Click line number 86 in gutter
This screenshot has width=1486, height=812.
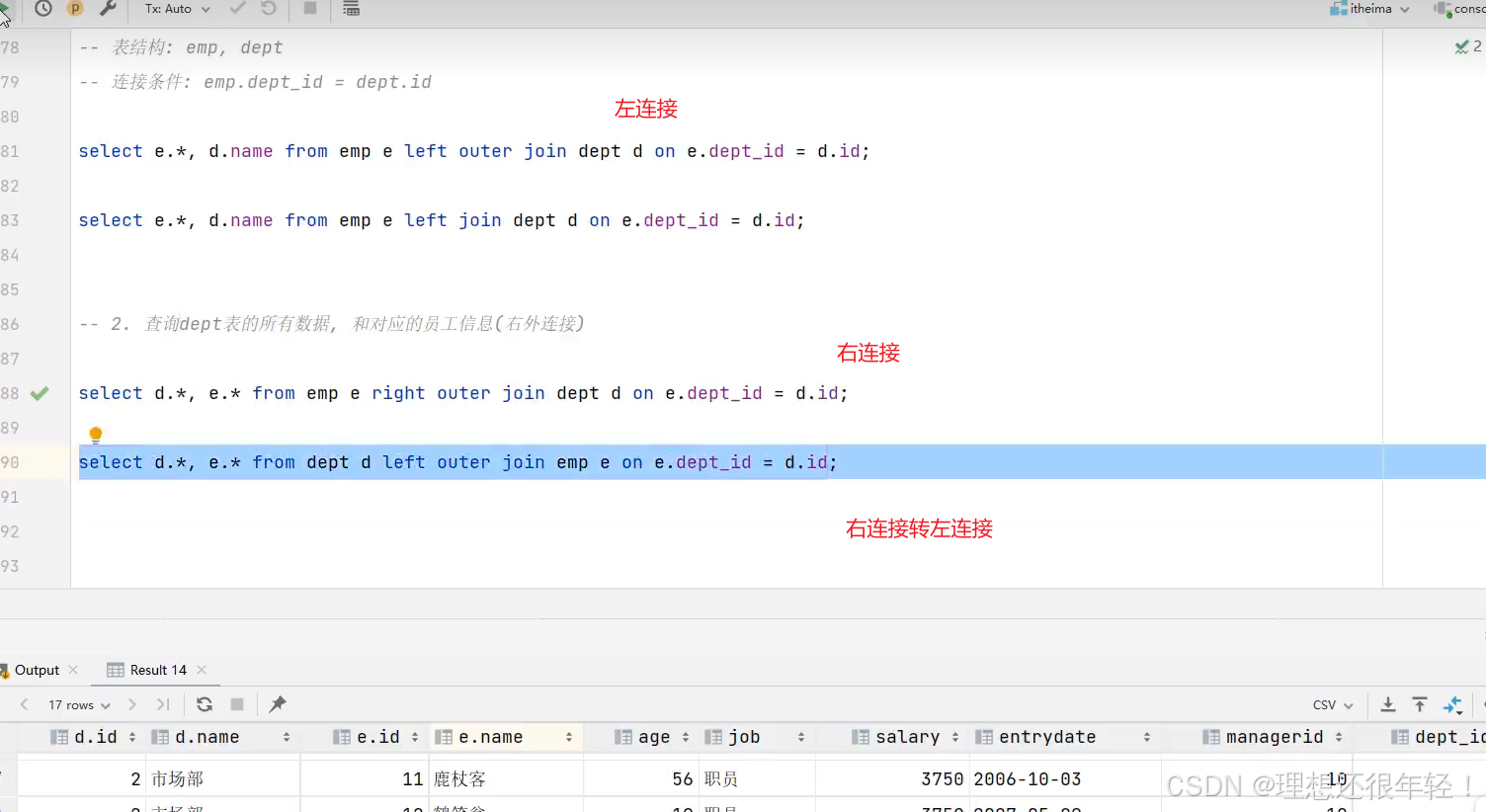[x=10, y=324]
